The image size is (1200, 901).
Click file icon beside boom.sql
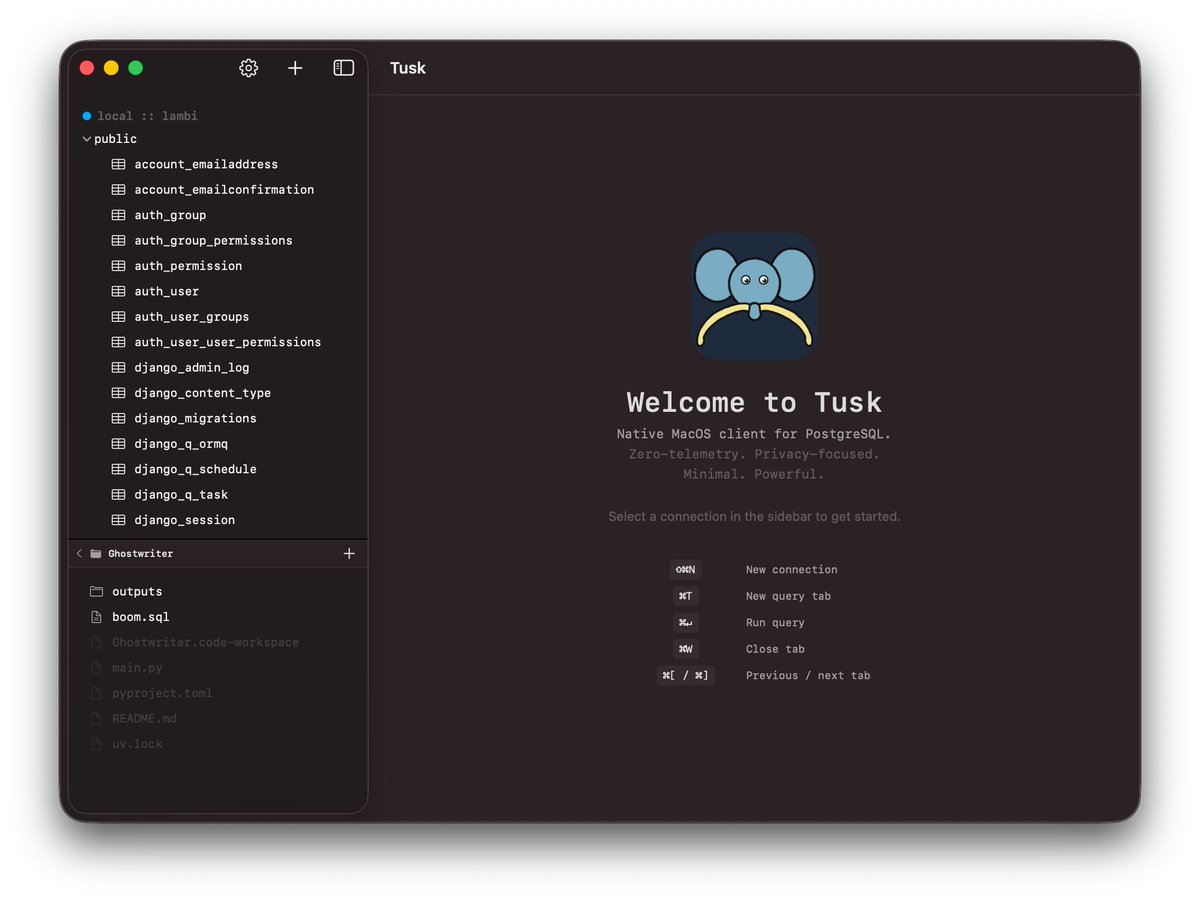pyautogui.click(x=97, y=617)
